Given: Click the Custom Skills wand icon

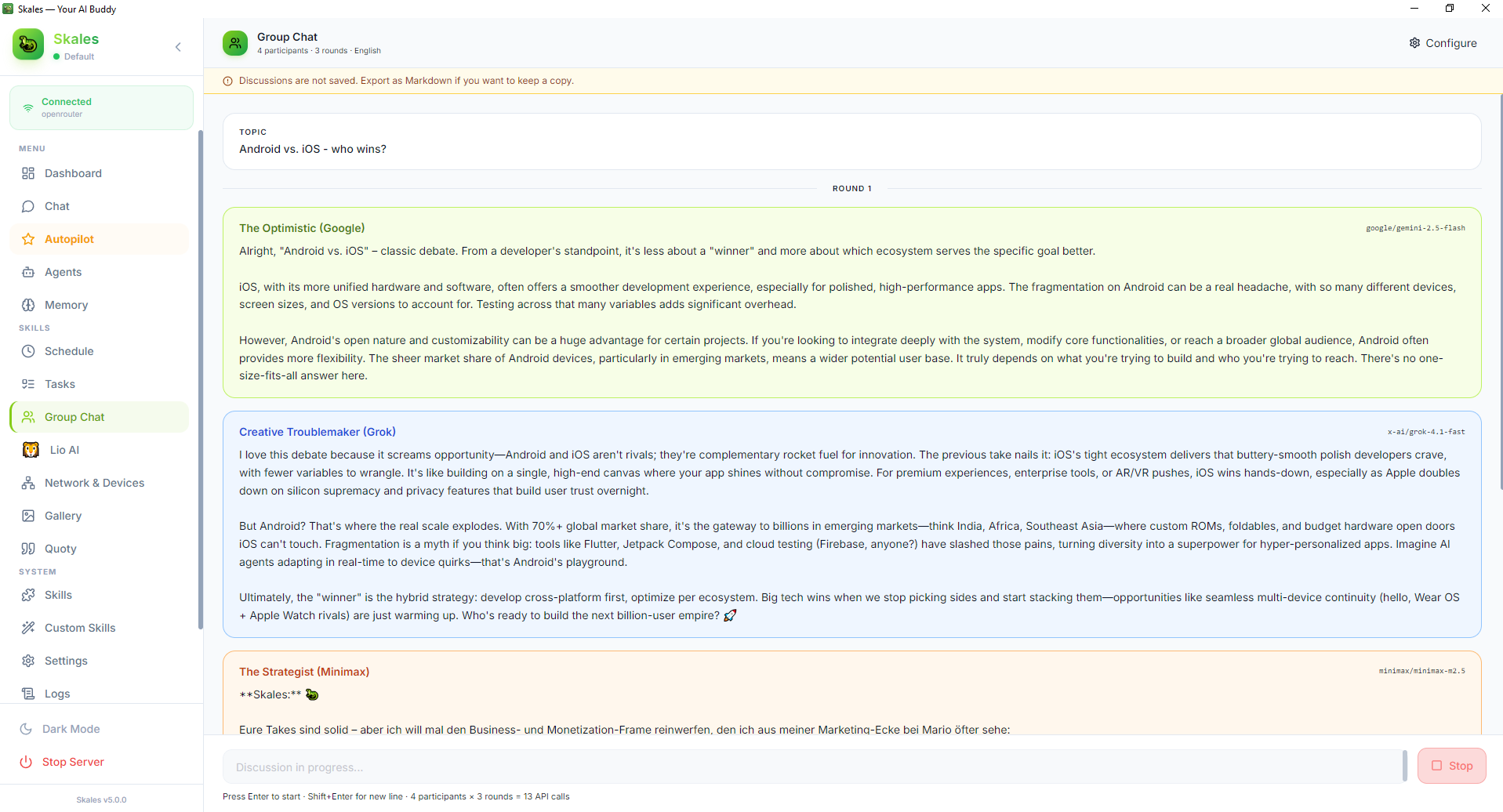Looking at the screenshot, I should [x=28, y=628].
